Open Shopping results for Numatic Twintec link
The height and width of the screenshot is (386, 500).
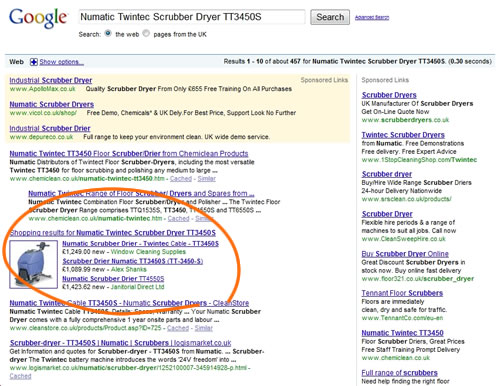tap(113, 233)
